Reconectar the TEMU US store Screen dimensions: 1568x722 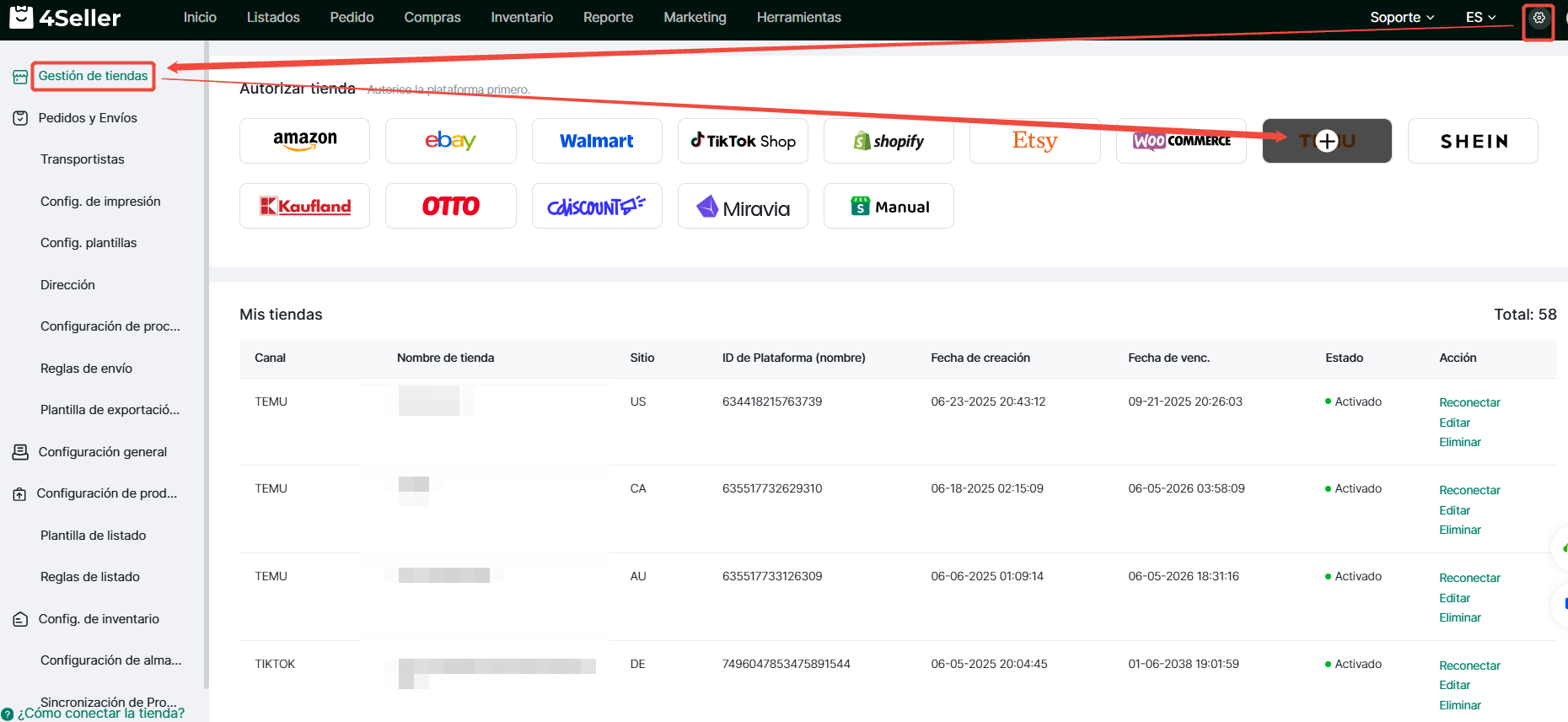click(x=1469, y=402)
